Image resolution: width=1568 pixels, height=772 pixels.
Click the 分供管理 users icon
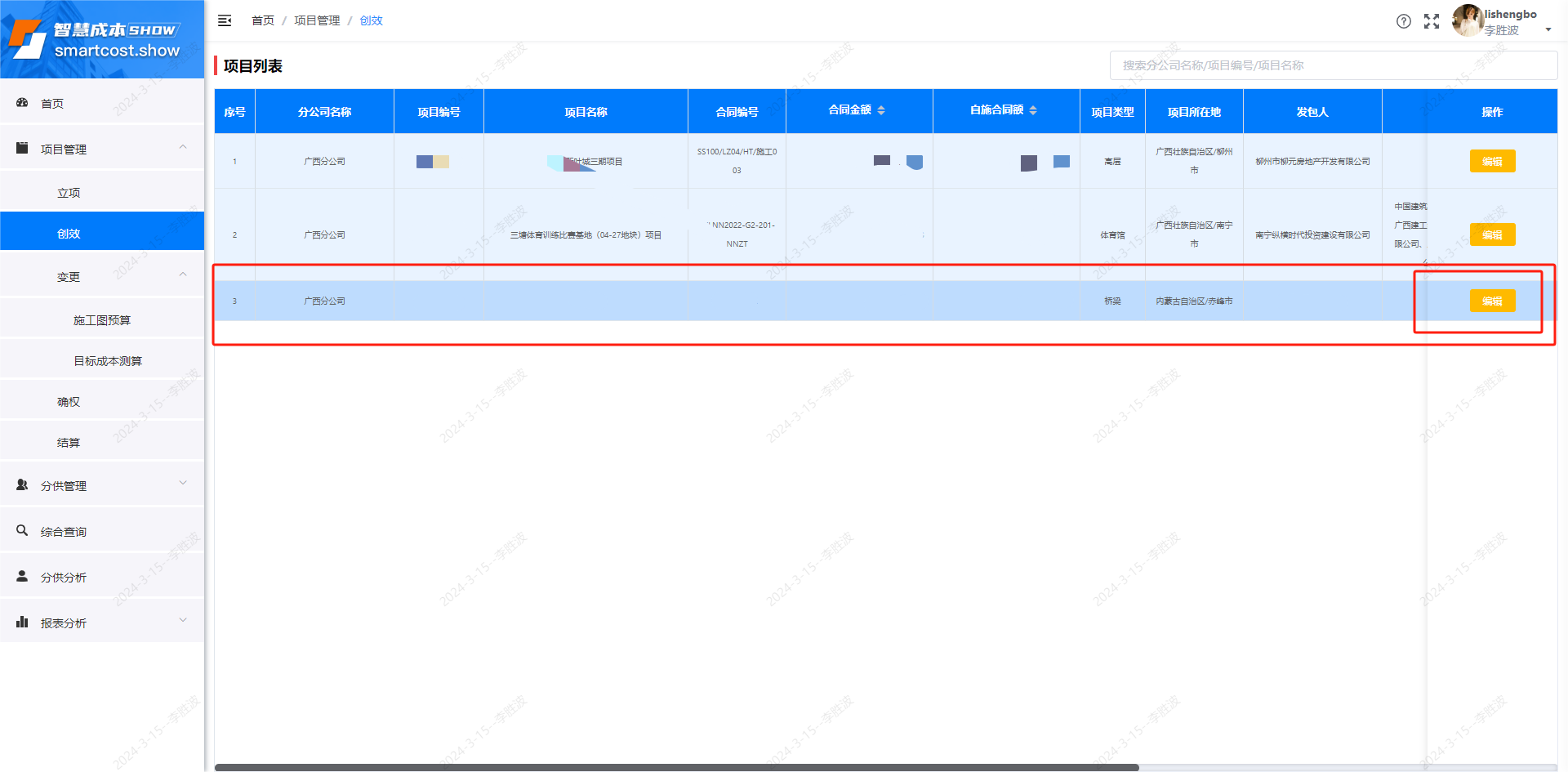pyautogui.click(x=22, y=485)
